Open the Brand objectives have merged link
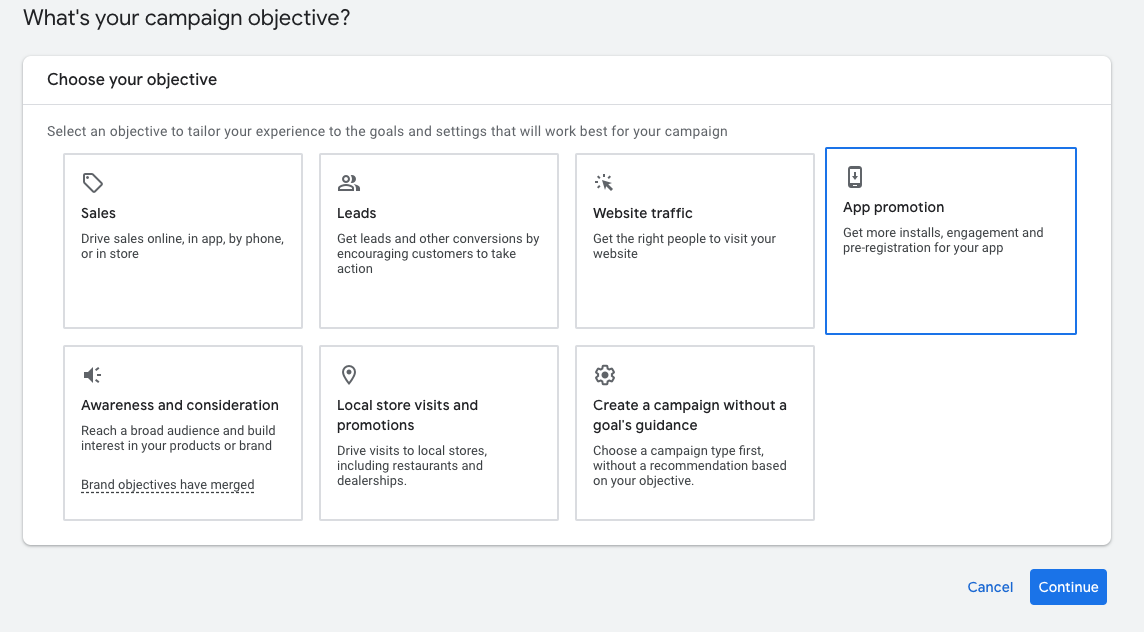Screen dimensions: 1144x632 (168, 485)
